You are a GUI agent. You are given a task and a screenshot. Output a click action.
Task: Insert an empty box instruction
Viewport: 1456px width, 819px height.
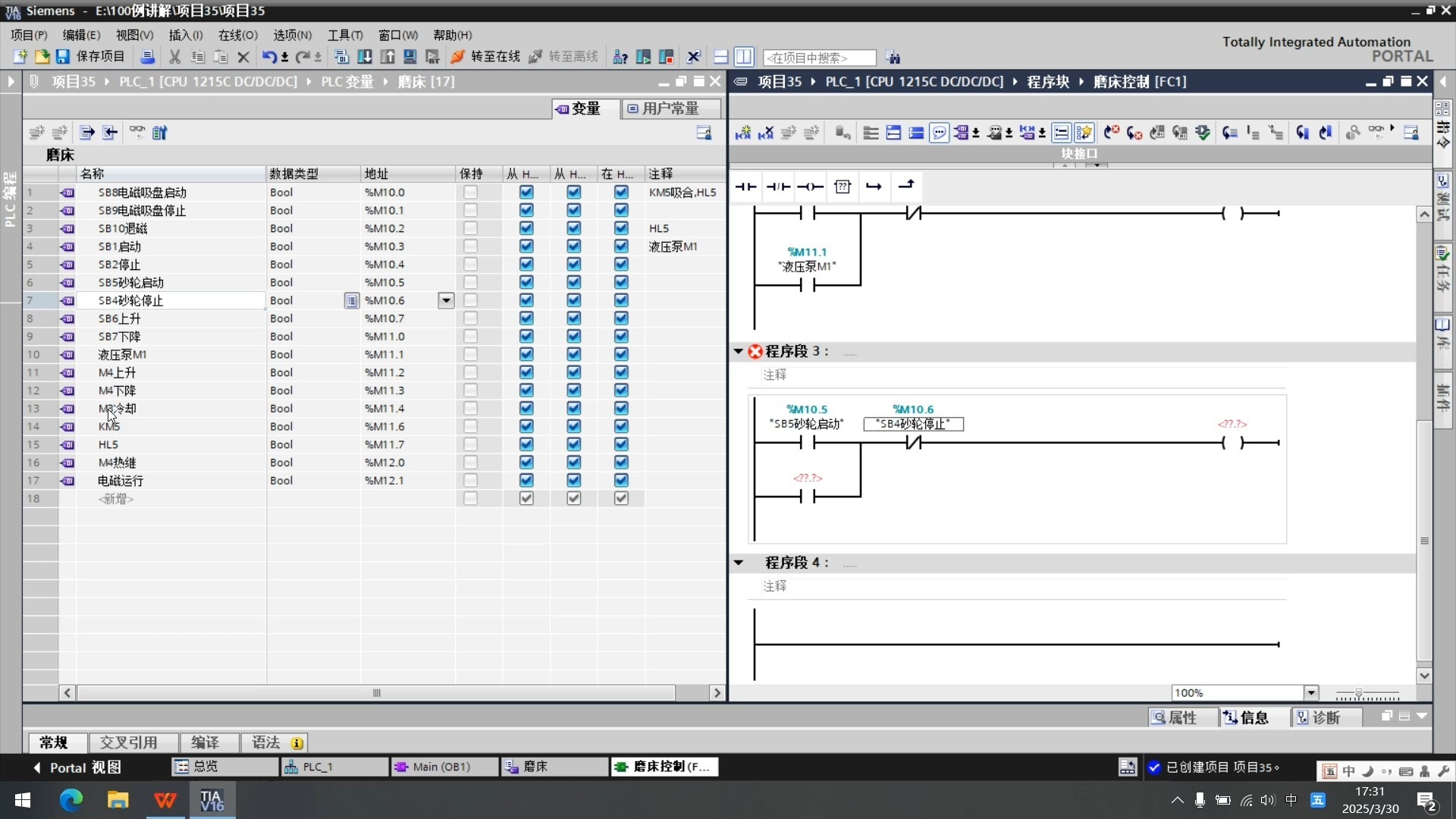click(843, 187)
